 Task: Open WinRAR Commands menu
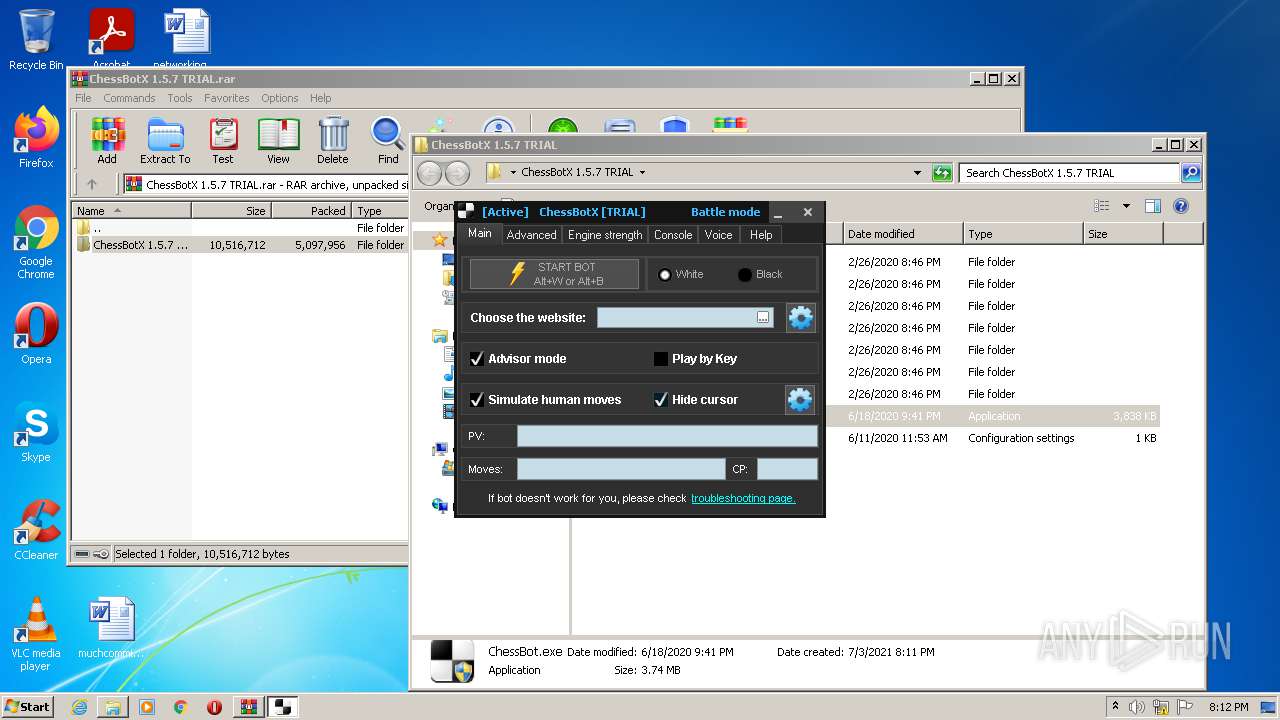pyautogui.click(x=129, y=98)
